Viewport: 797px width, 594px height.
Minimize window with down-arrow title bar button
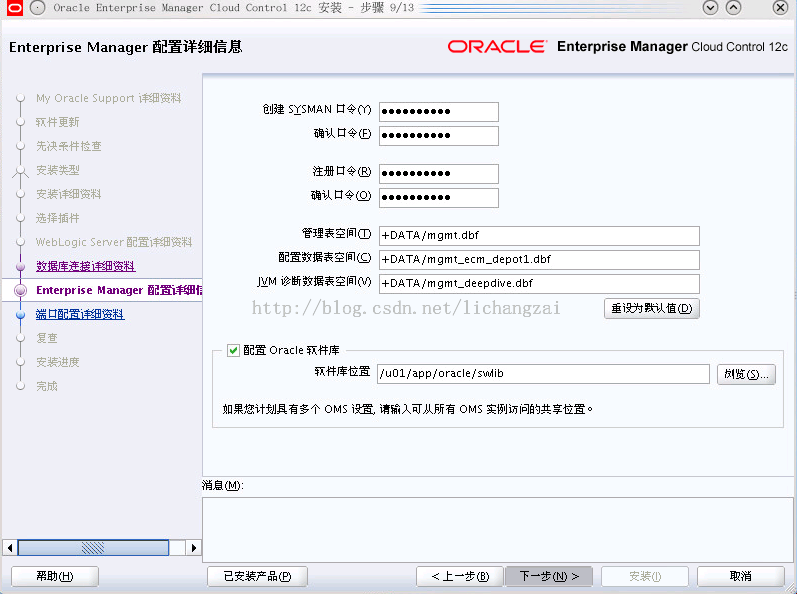[710, 8]
